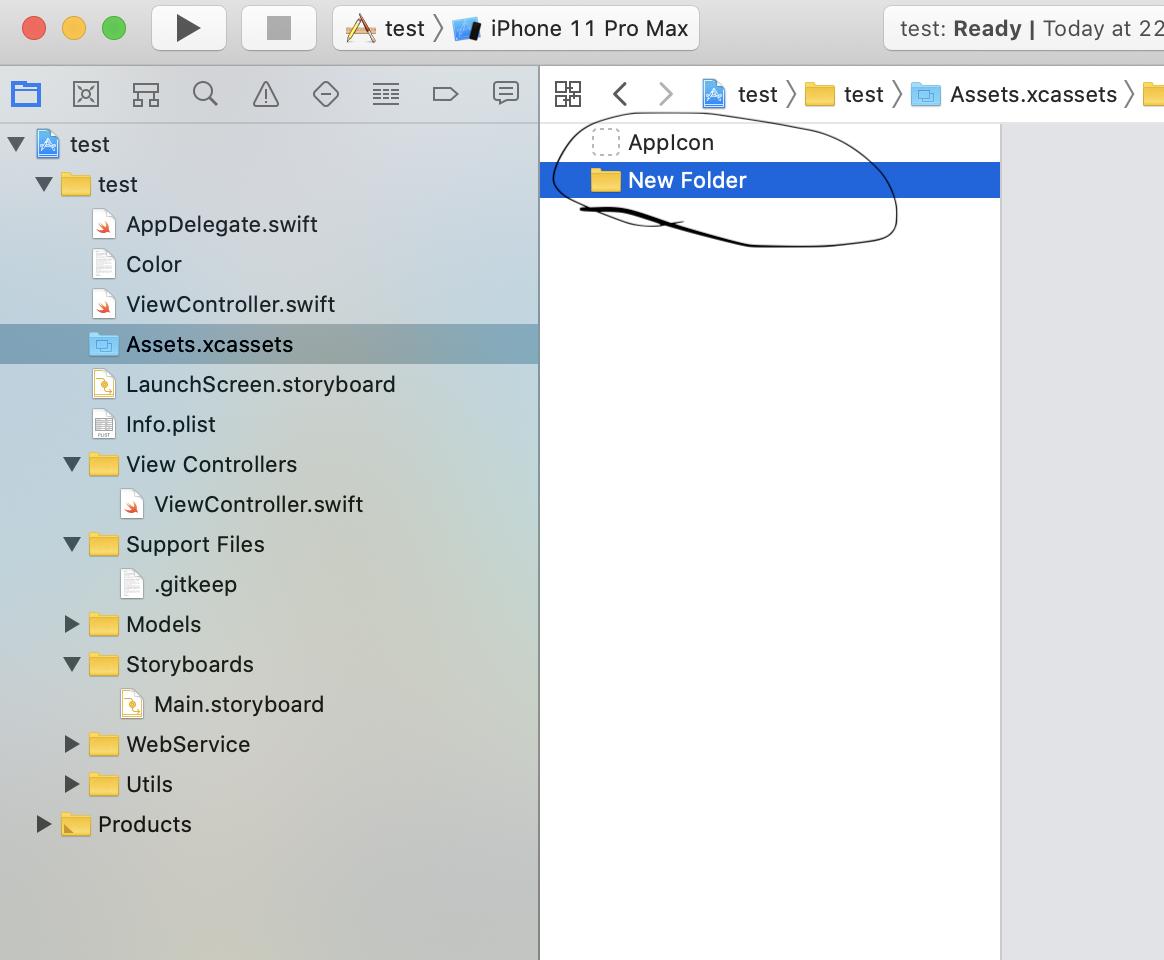Select the Utils folder
Image resolution: width=1164 pixels, height=960 pixels.
click(269, 785)
